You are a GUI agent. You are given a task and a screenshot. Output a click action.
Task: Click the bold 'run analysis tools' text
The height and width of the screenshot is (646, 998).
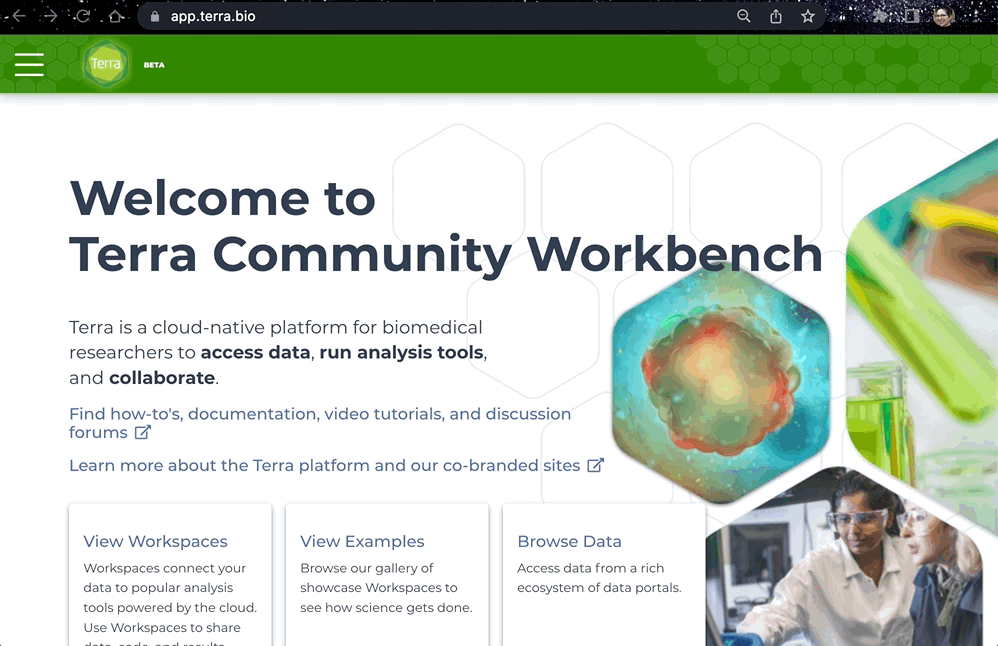click(x=401, y=352)
